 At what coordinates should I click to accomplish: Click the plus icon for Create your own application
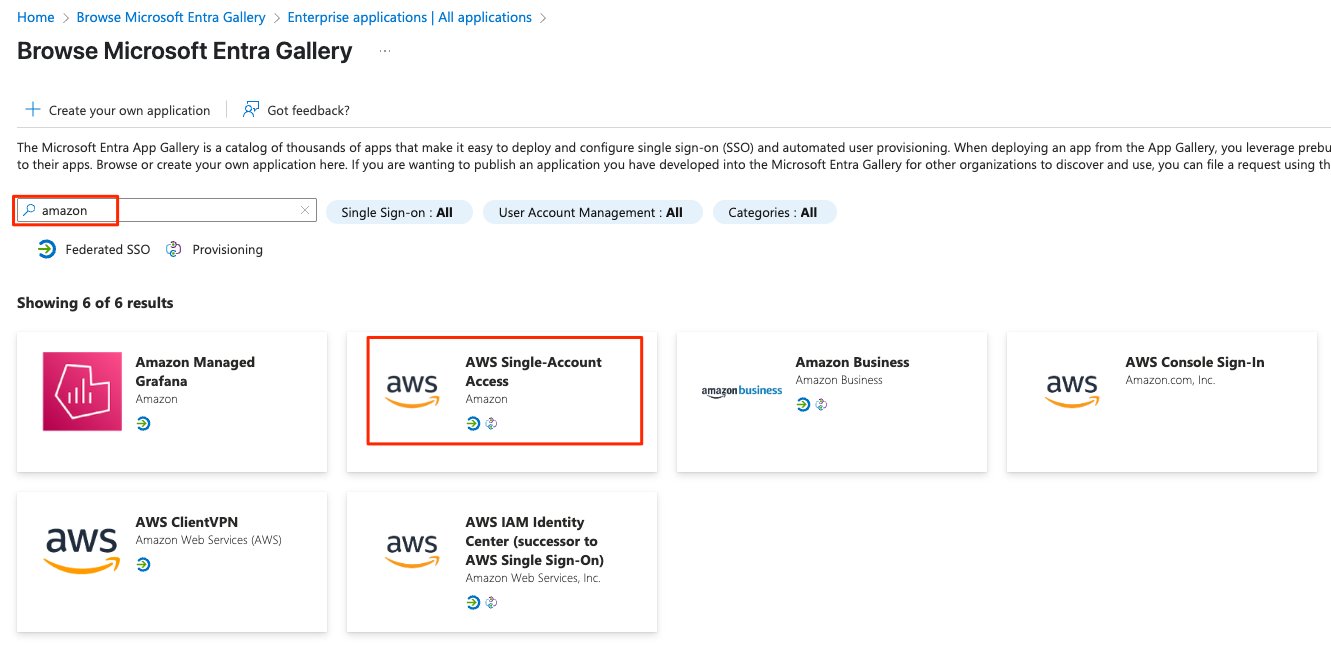(x=33, y=110)
